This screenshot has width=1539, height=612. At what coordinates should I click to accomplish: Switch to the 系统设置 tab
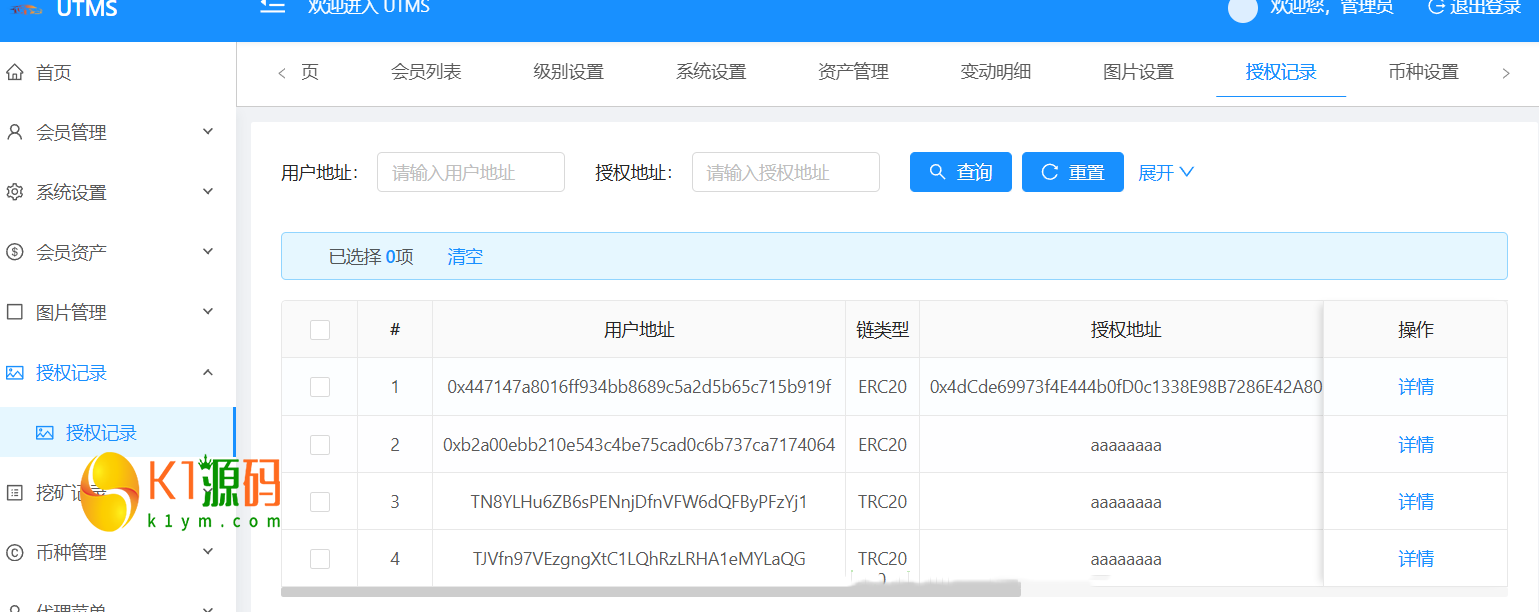711,72
